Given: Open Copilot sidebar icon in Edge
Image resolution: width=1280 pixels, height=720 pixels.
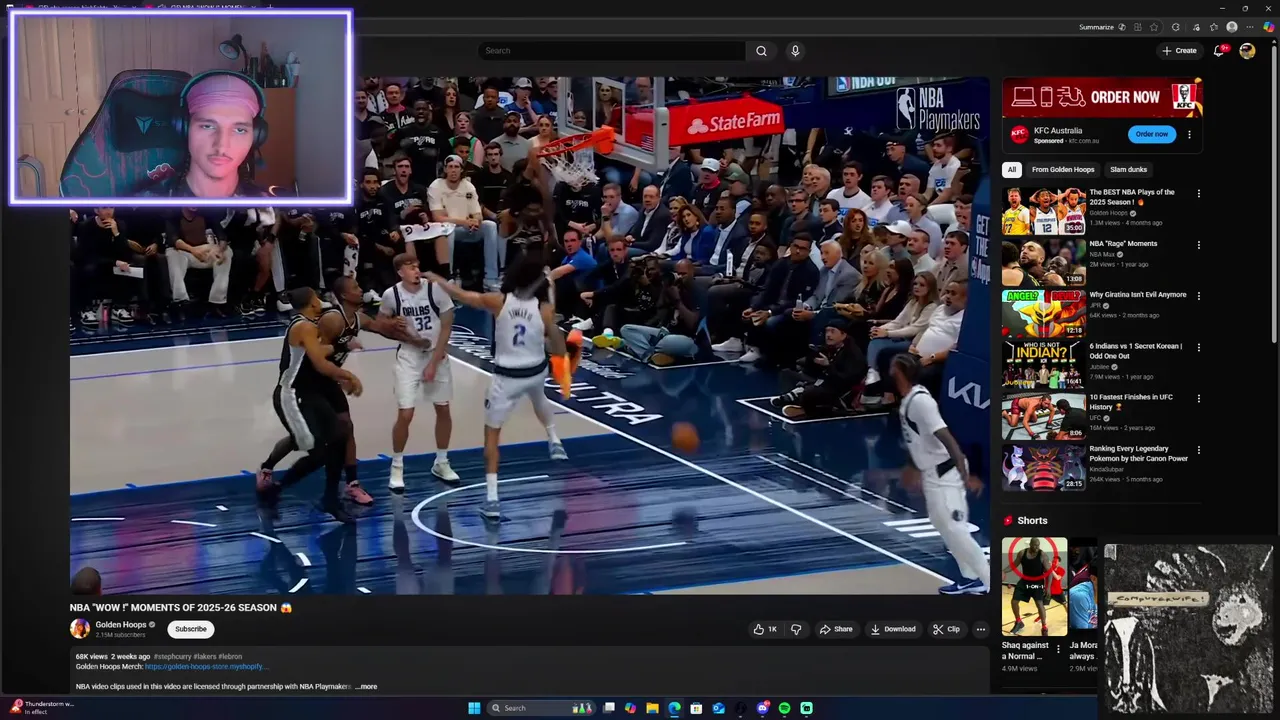Looking at the screenshot, I should tap(1269, 27).
